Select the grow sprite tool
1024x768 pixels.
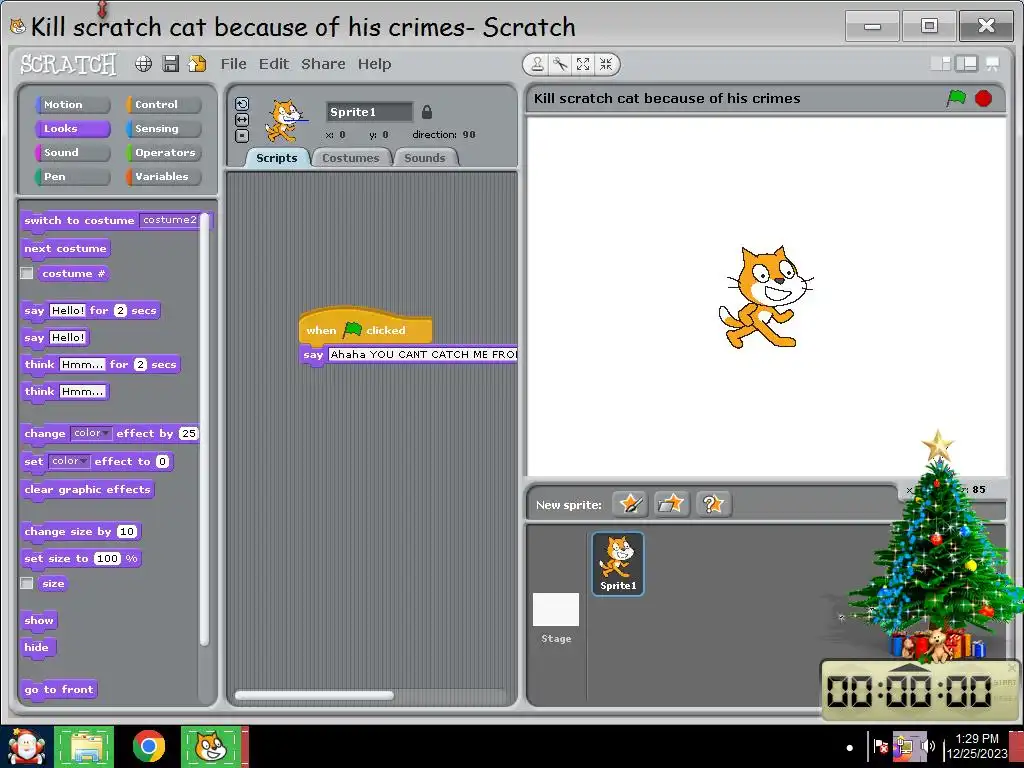click(x=583, y=64)
